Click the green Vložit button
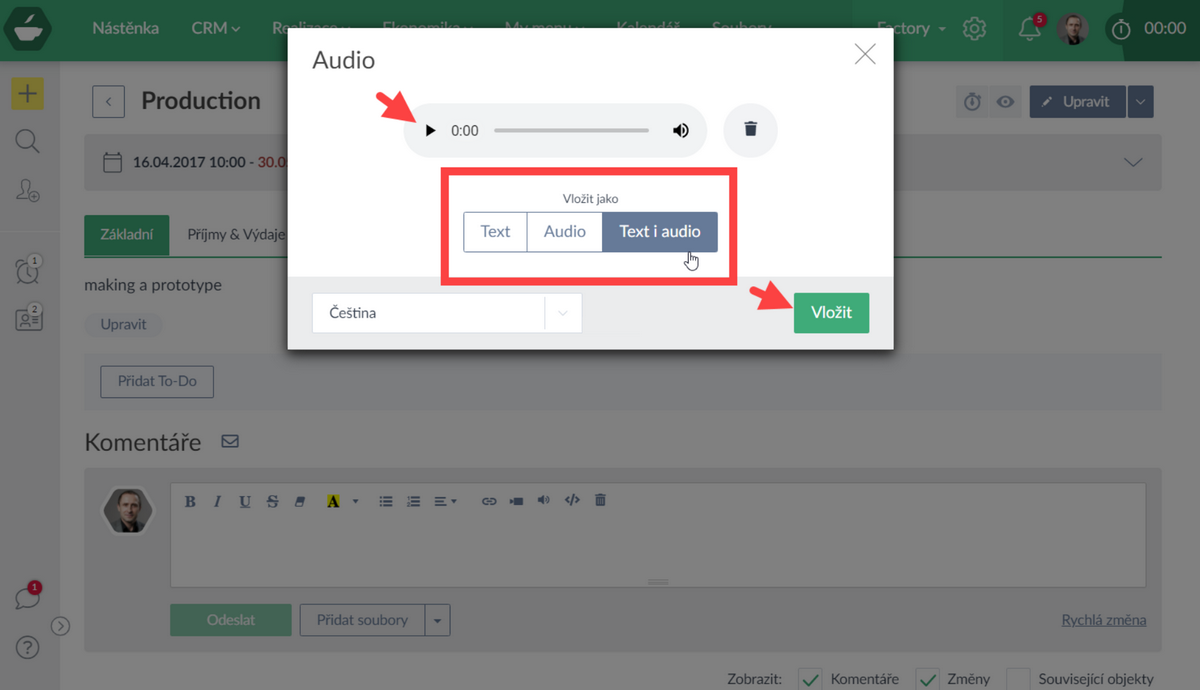The height and width of the screenshot is (690, 1200). [831, 313]
